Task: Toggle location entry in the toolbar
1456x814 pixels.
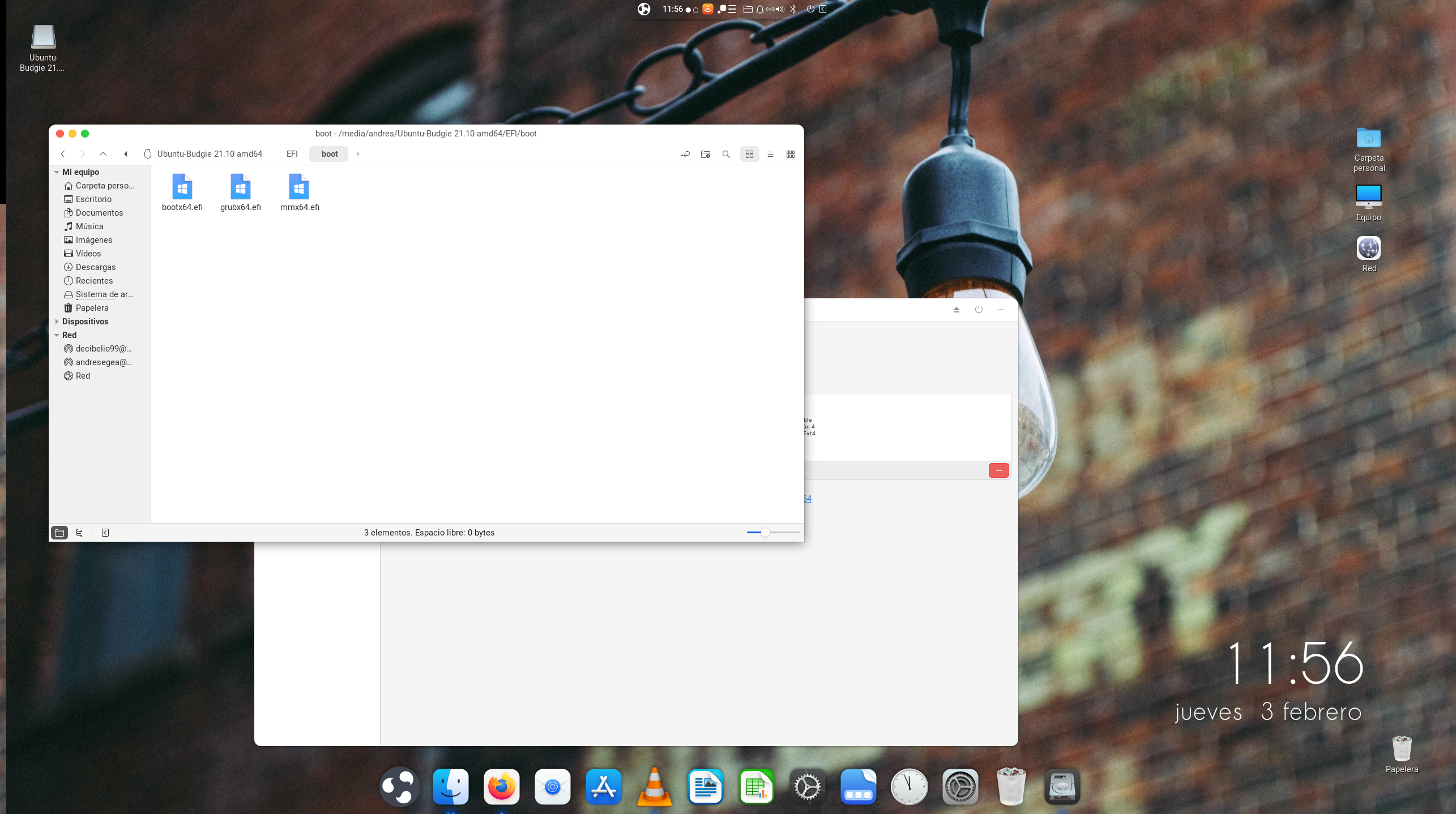Action: pyautogui.click(x=685, y=154)
